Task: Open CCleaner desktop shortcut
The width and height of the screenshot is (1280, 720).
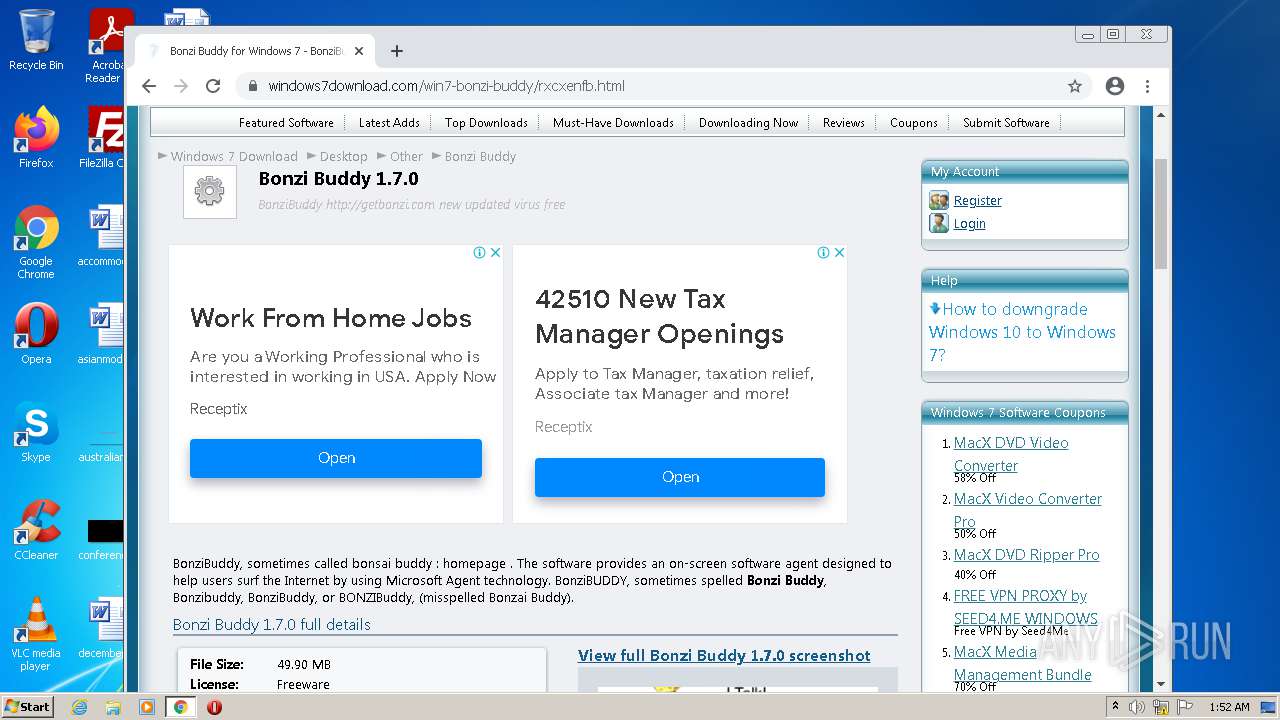Action: tap(36, 530)
